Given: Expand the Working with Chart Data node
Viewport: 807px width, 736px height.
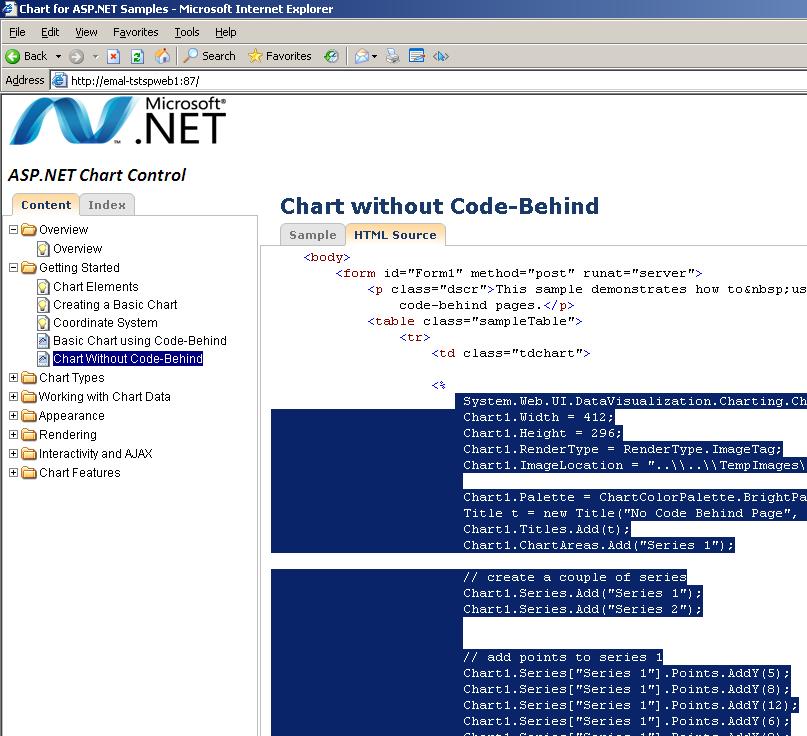Looking at the screenshot, I should tap(13, 397).
